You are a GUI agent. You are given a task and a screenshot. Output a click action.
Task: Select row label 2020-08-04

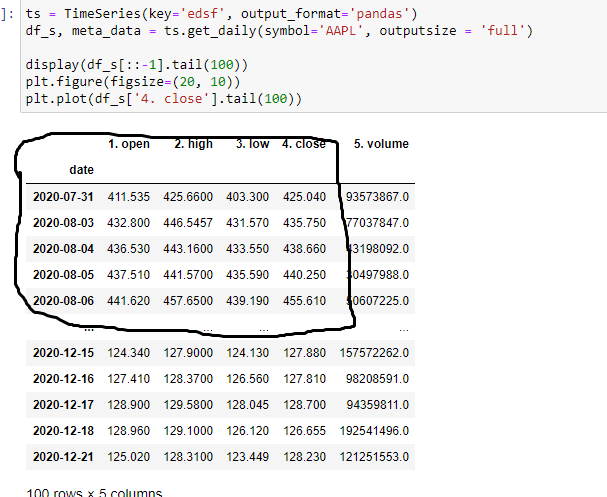(63, 249)
